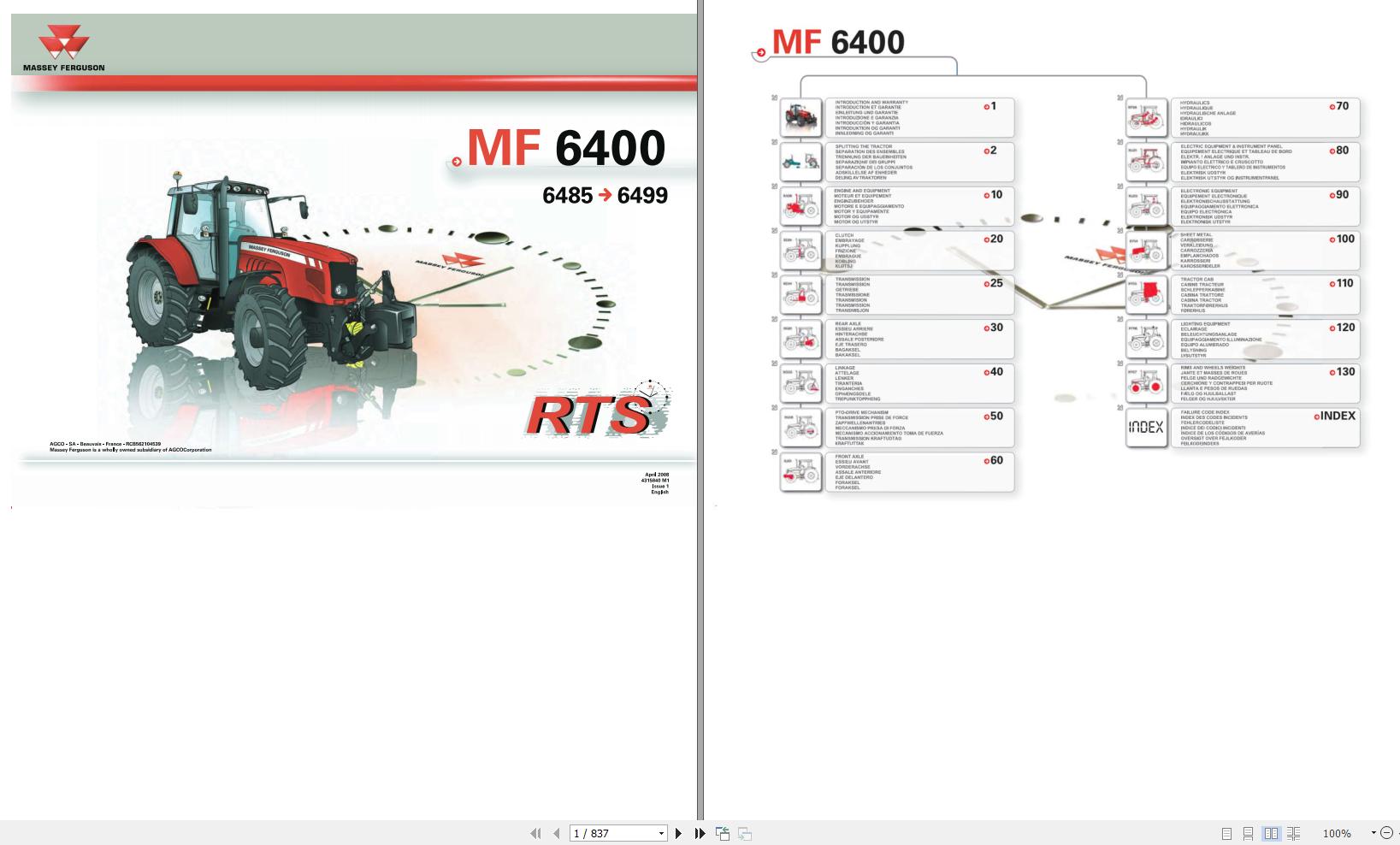Go to the first page
This screenshot has width=1400, height=845.
pyautogui.click(x=535, y=833)
